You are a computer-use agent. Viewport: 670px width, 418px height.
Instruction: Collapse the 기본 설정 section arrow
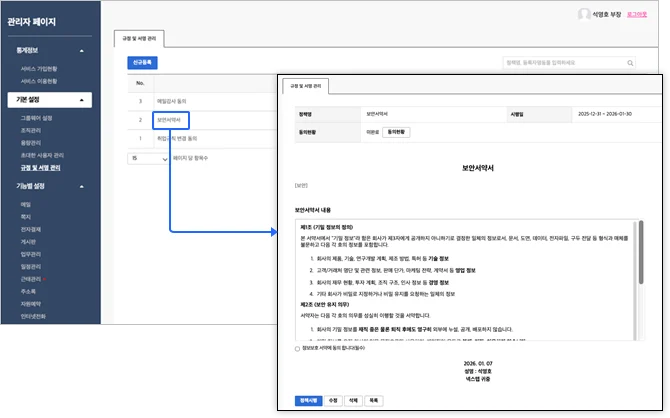[x=82, y=100]
